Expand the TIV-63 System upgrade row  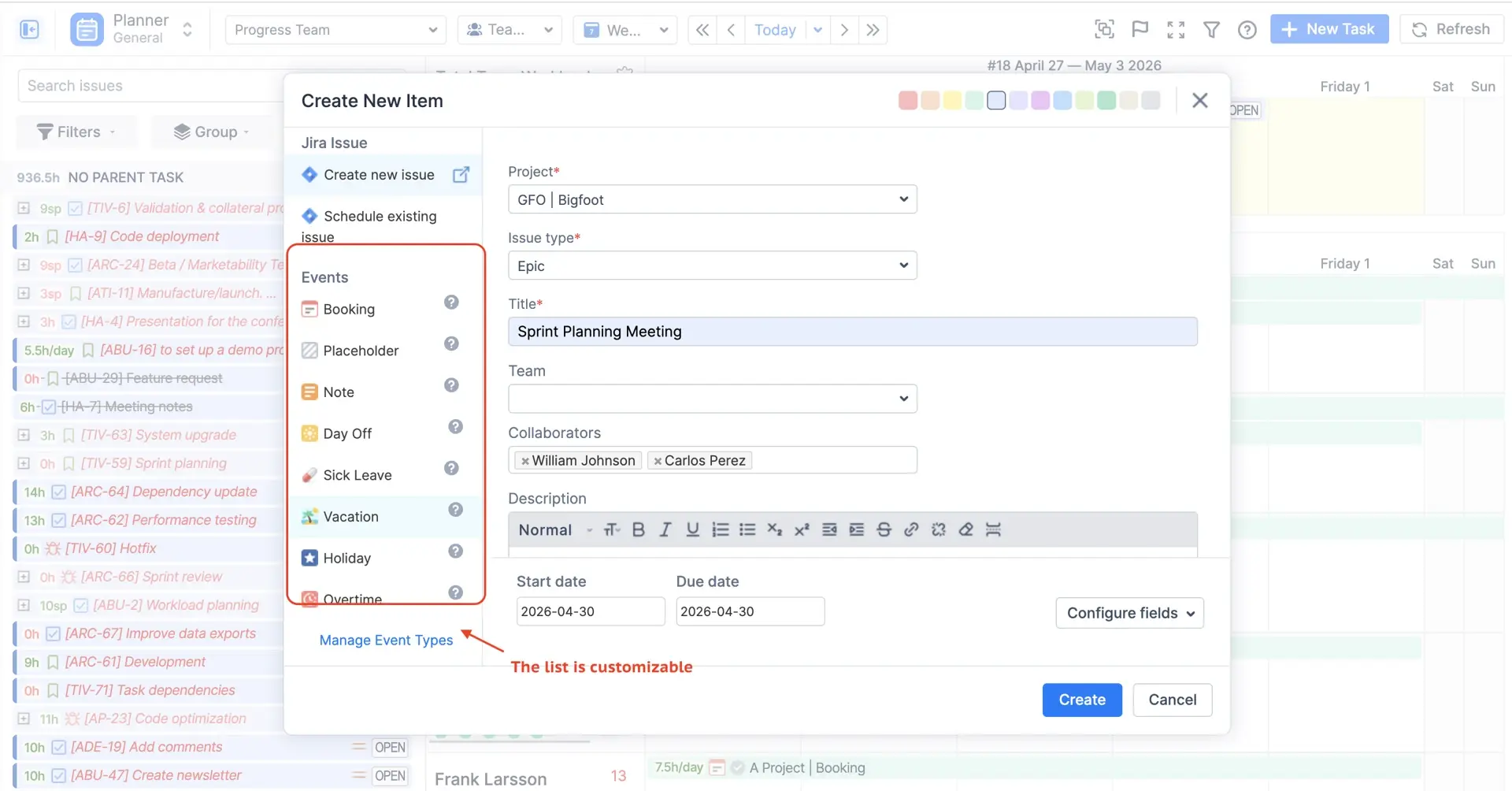(x=24, y=435)
